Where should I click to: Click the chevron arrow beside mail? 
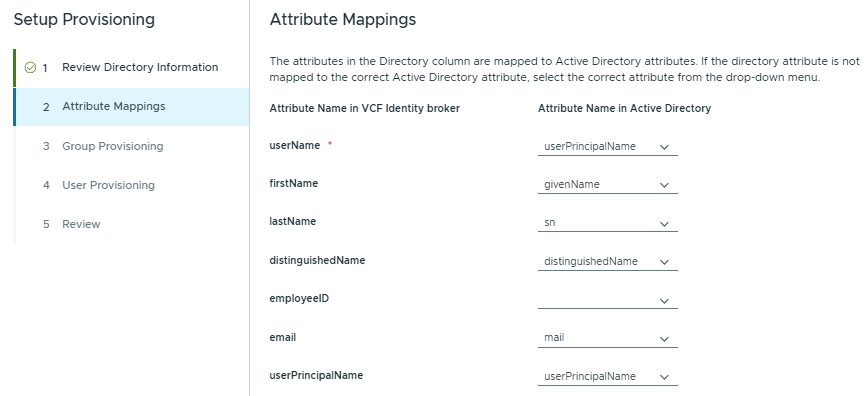(664, 339)
